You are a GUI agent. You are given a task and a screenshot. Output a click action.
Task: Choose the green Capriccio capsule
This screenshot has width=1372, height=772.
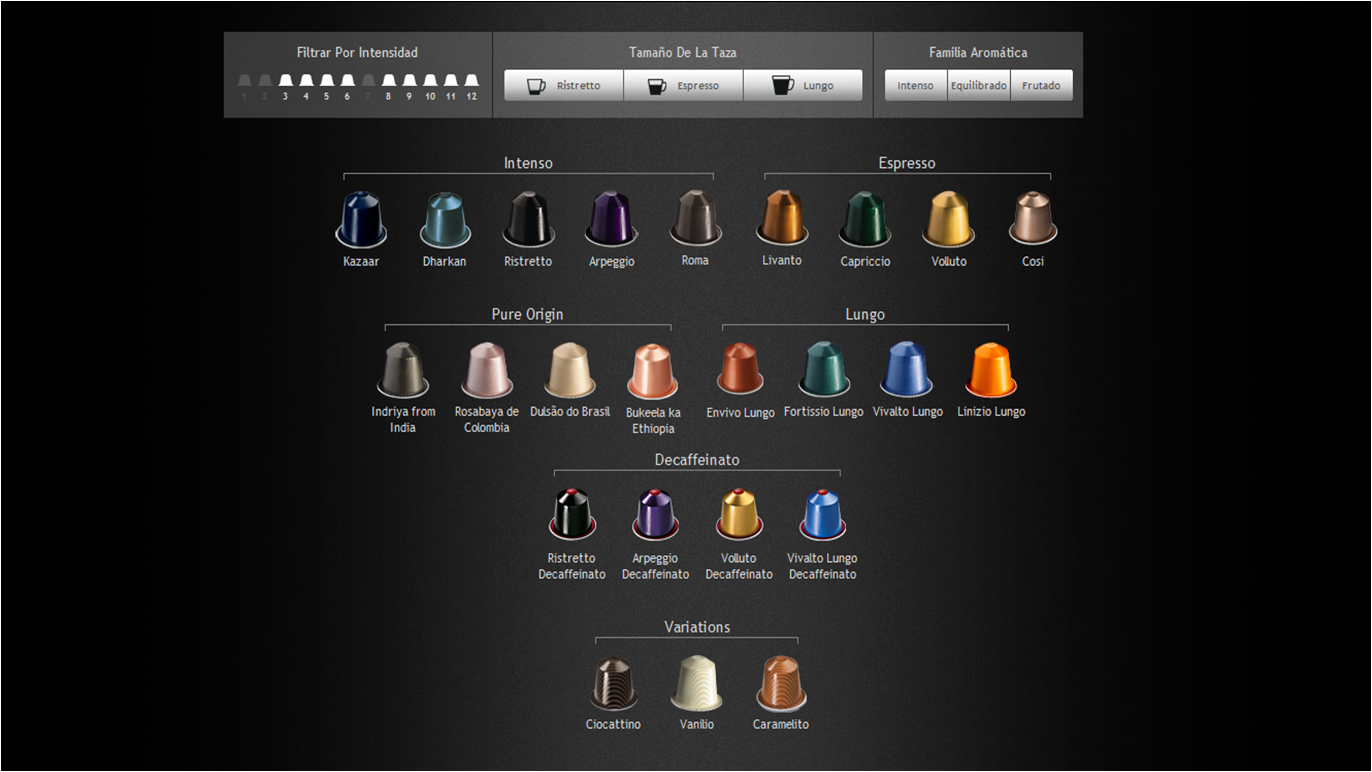[865, 219]
